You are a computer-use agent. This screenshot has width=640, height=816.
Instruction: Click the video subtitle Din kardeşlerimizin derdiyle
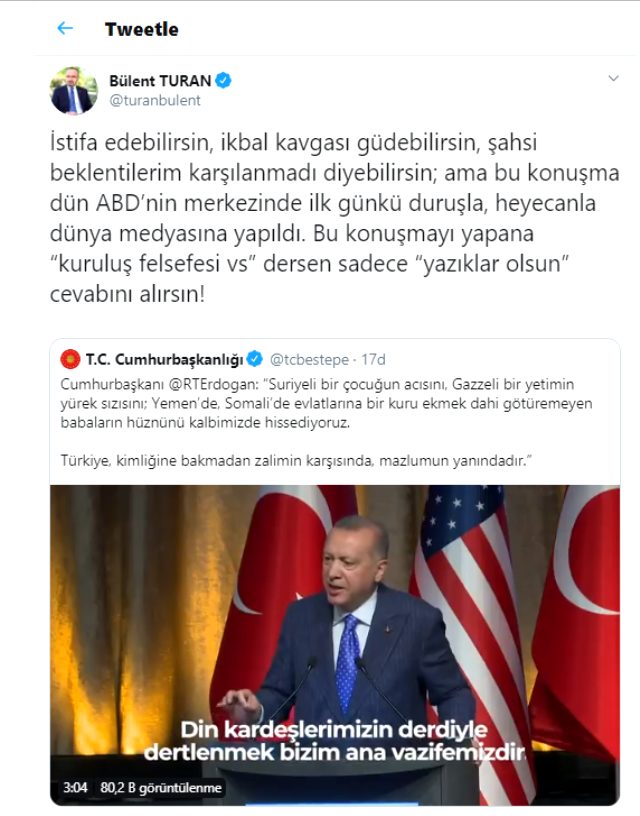334,730
